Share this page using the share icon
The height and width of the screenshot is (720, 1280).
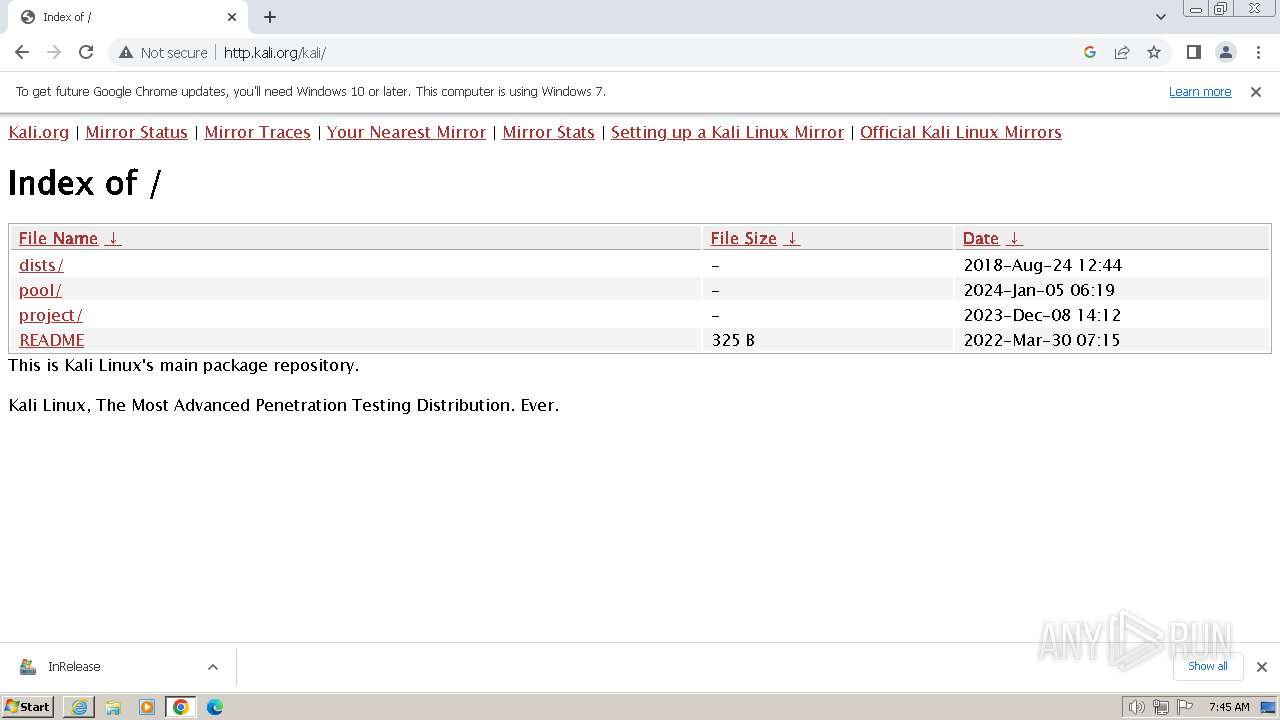1122,52
